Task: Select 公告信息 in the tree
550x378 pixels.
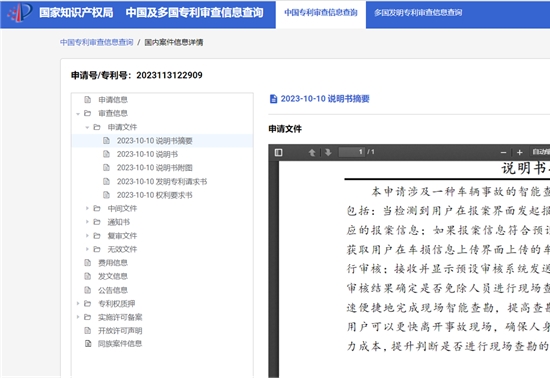Action: pos(113,290)
